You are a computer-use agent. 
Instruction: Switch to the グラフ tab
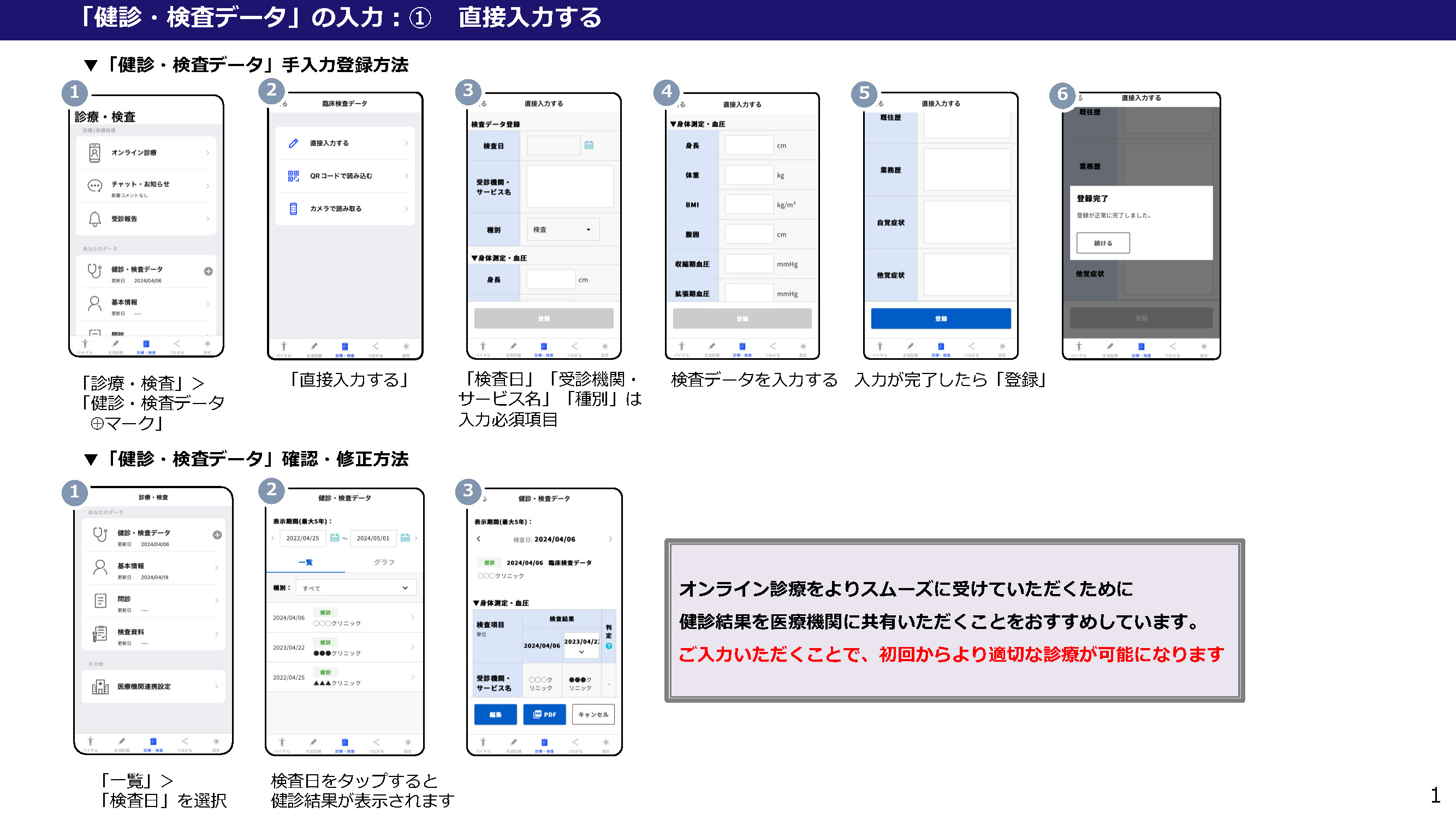coord(384,562)
